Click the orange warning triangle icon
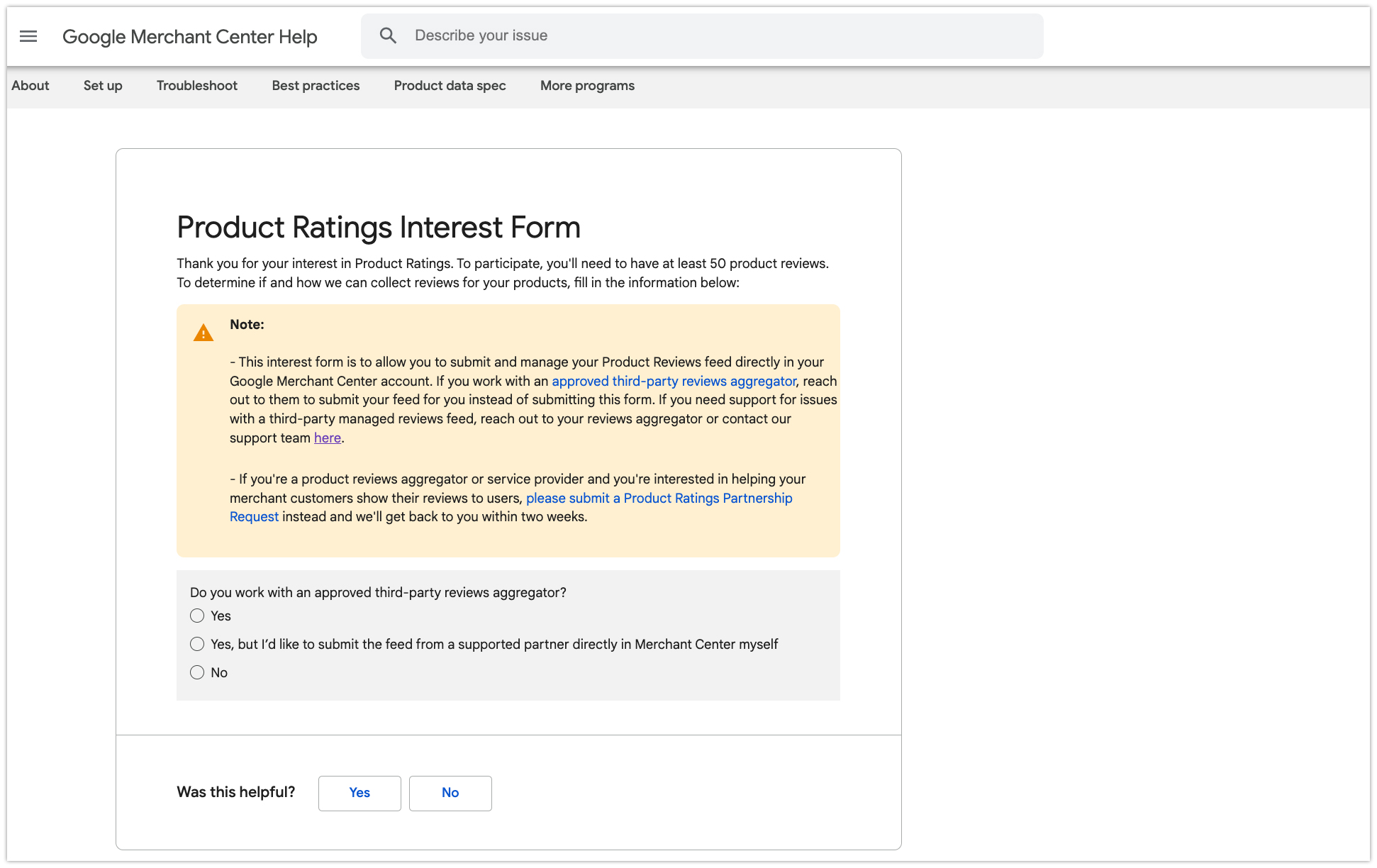Image resolution: width=1377 pixels, height=868 pixels. (x=204, y=333)
